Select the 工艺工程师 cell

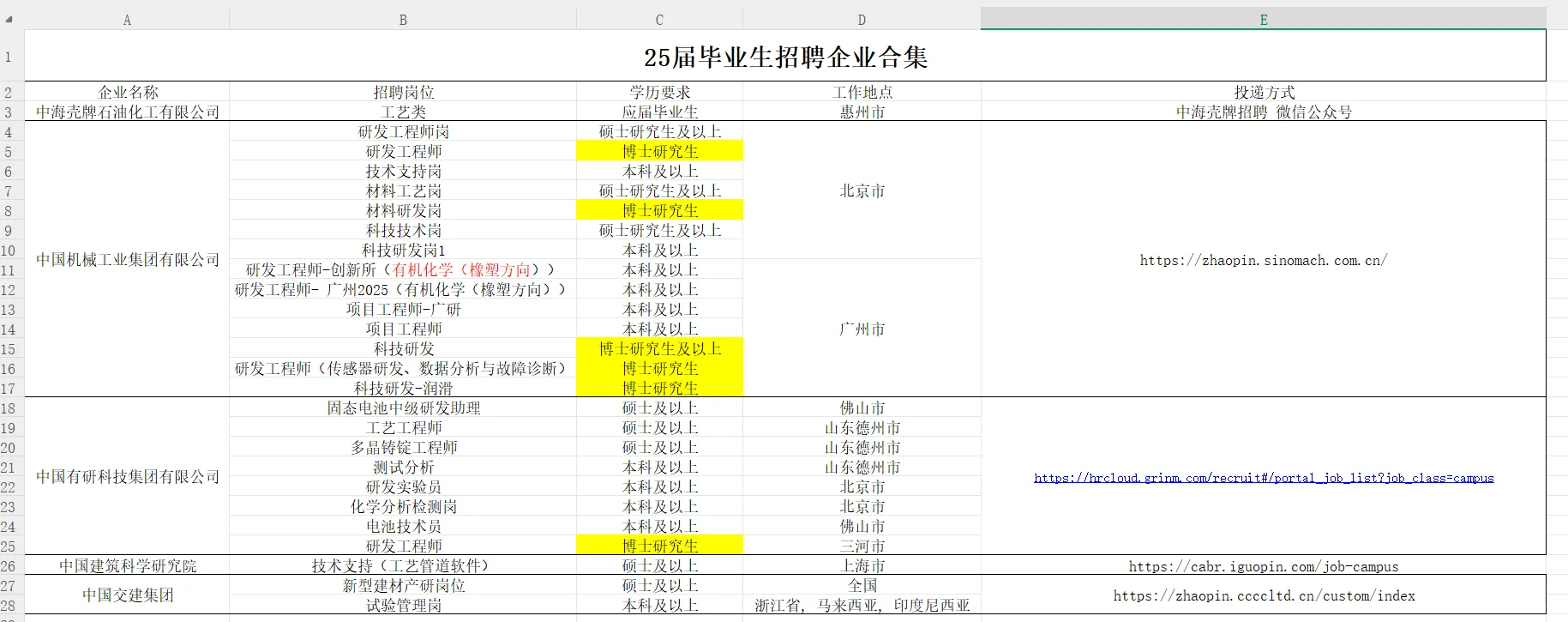tap(403, 427)
